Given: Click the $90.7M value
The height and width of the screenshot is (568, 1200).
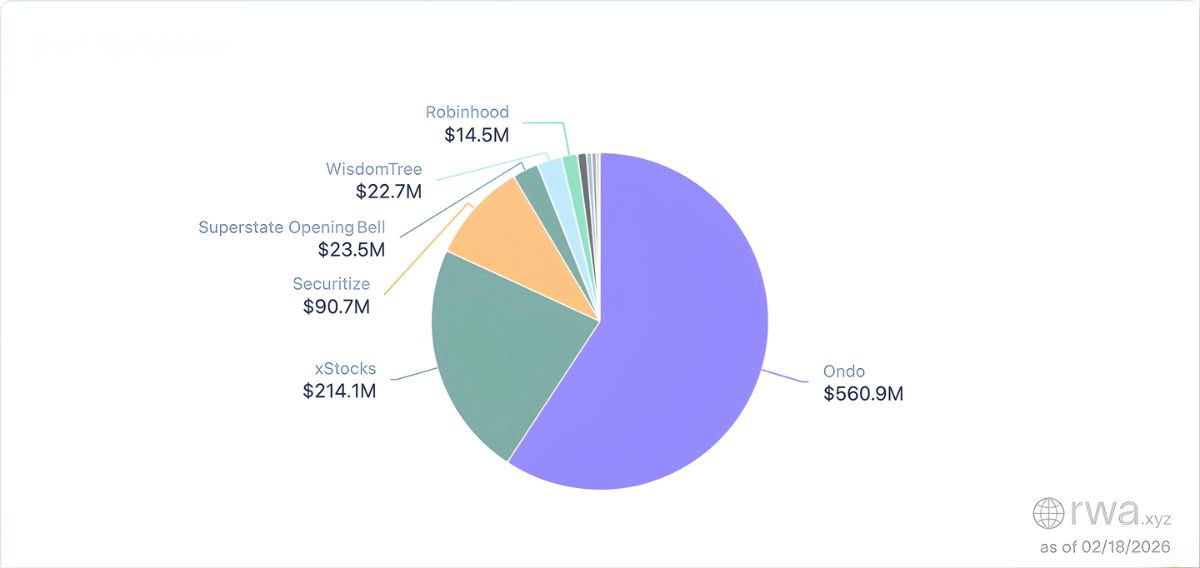Looking at the screenshot, I should [x=336, y=307].
